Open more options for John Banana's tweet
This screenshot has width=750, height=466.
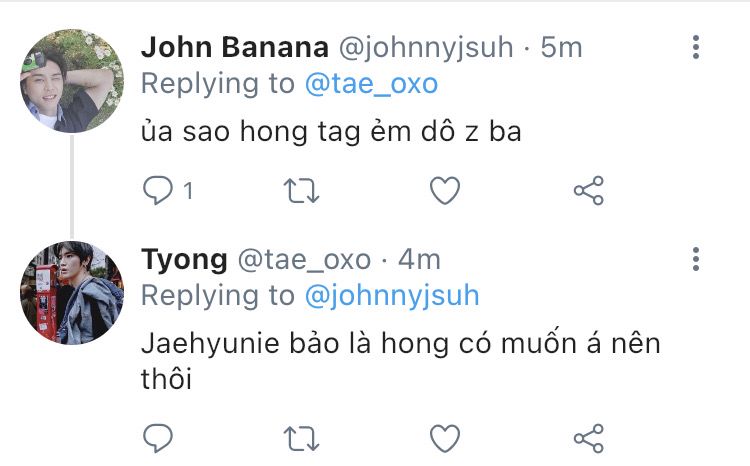click(696, 47)
